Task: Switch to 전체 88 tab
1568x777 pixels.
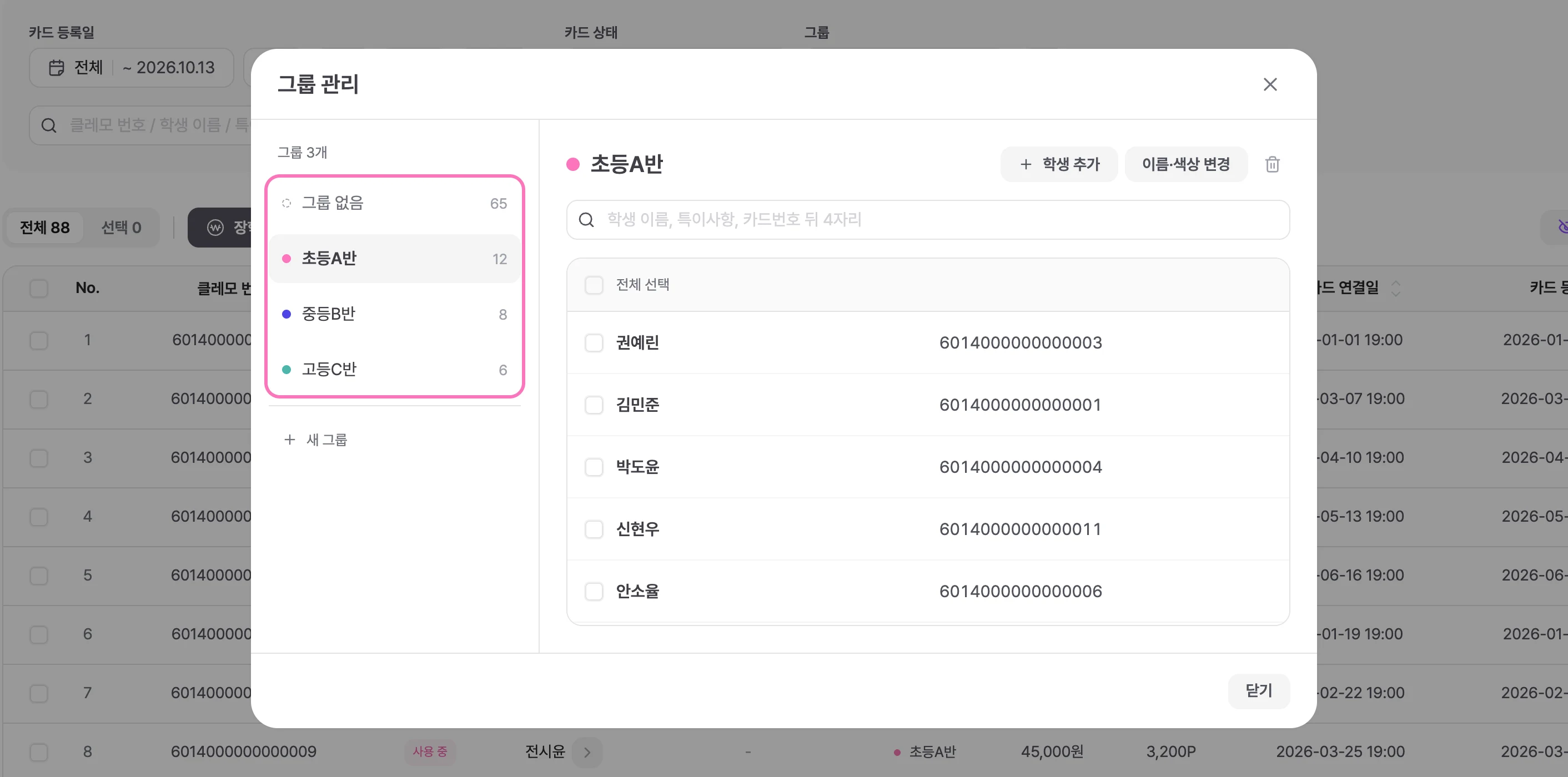Action: [x=44, y=228]
